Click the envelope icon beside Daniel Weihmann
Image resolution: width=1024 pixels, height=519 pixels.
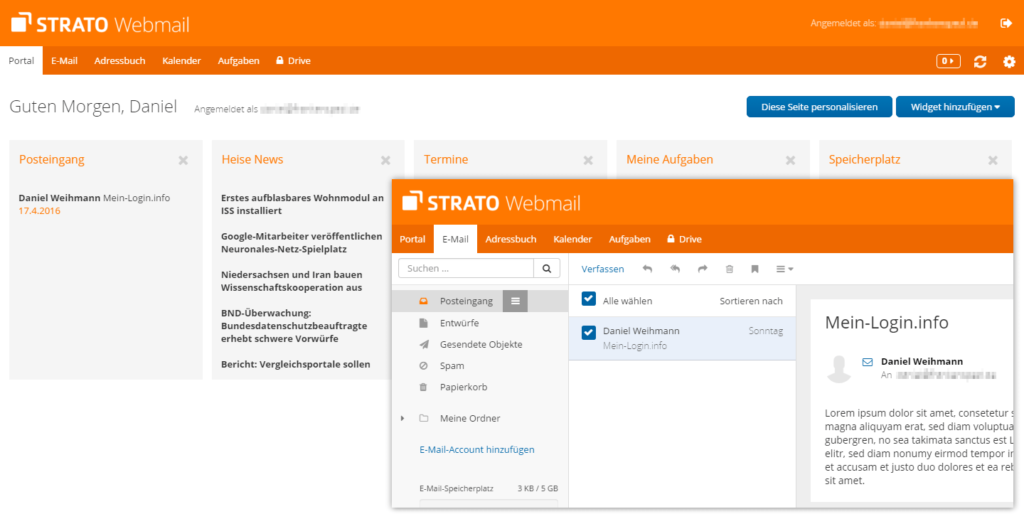(867, 361)
